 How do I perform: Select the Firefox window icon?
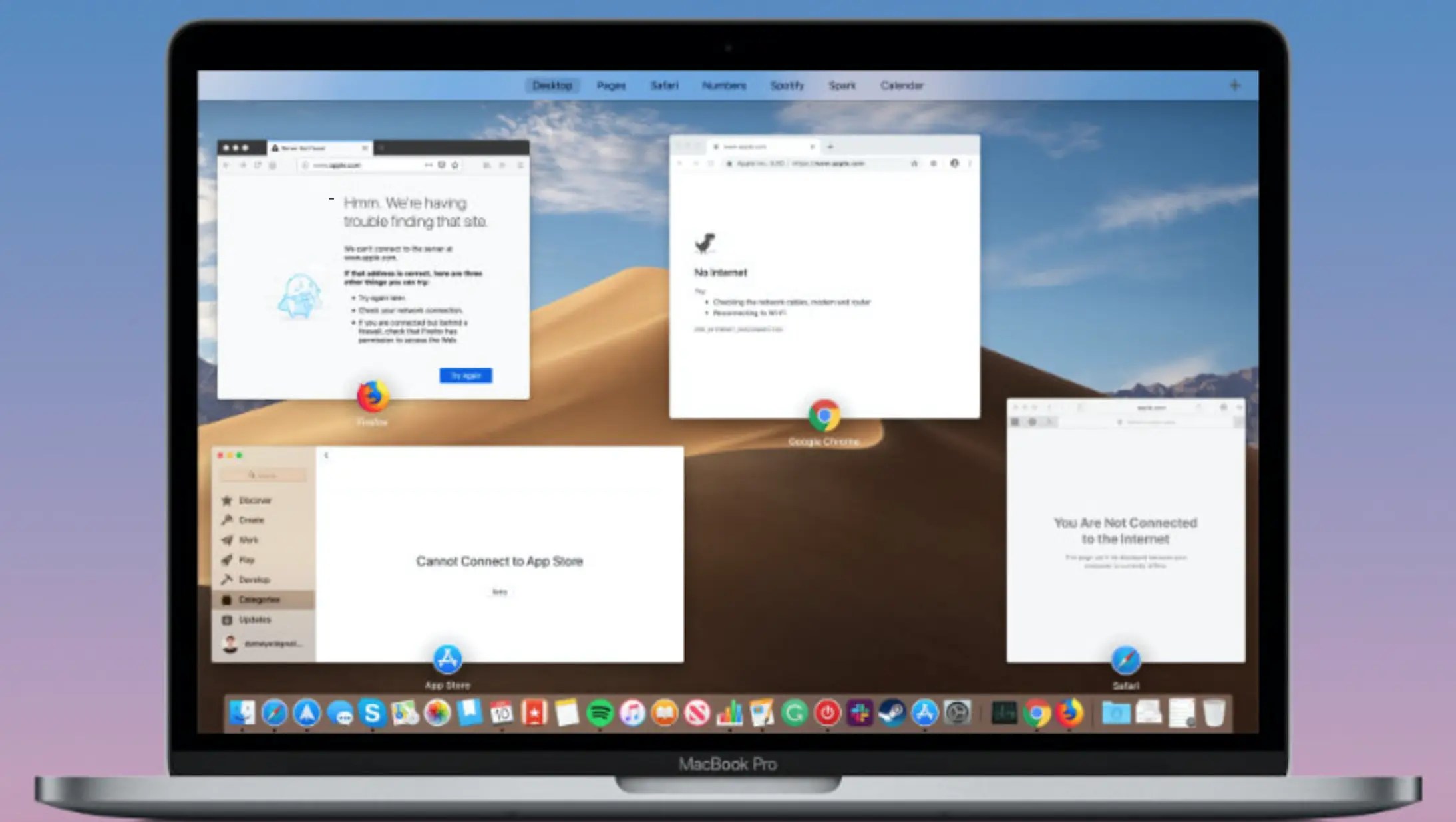[373, 396]
